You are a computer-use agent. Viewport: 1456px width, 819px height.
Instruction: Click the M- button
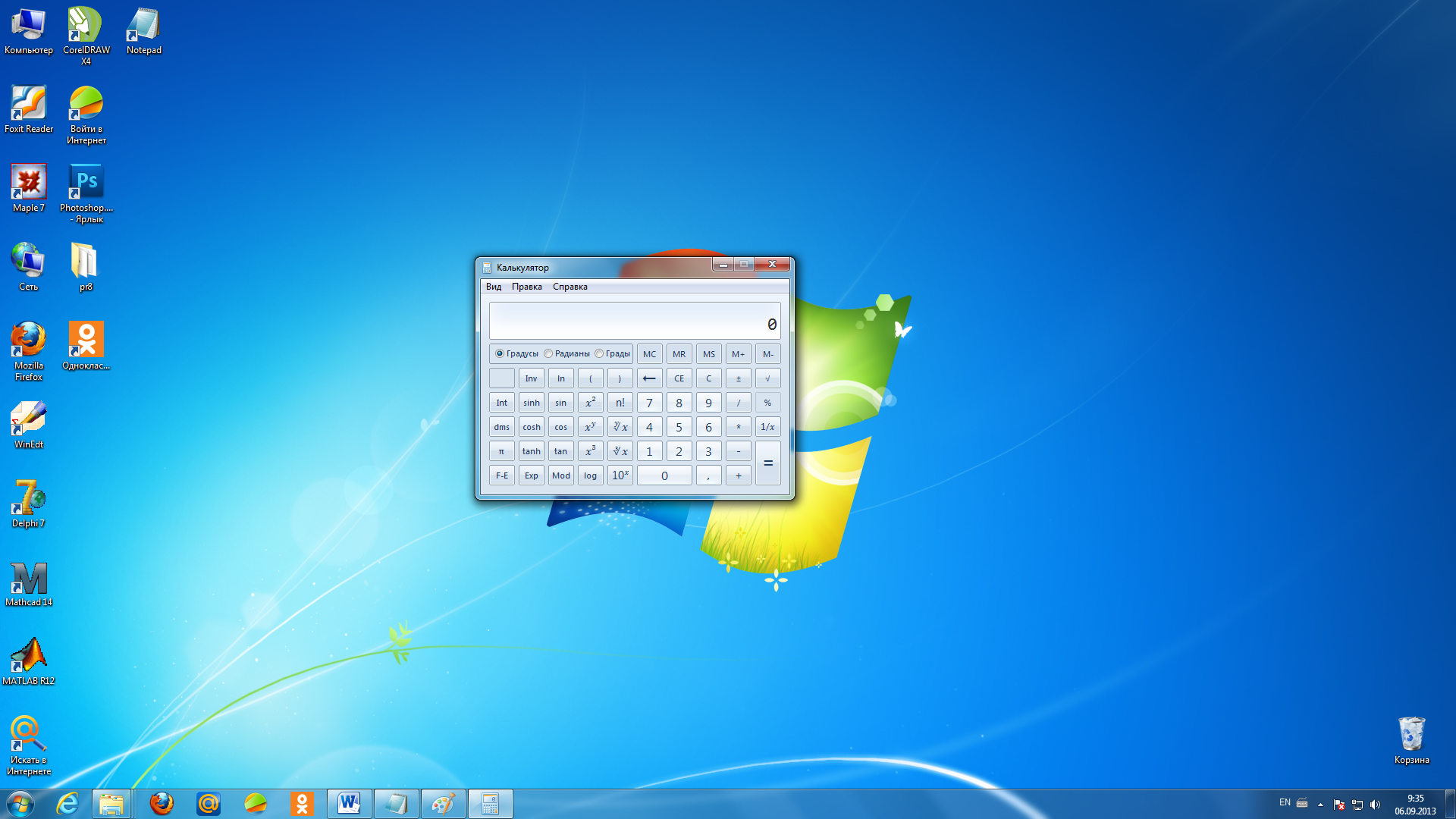coord(767,354)
